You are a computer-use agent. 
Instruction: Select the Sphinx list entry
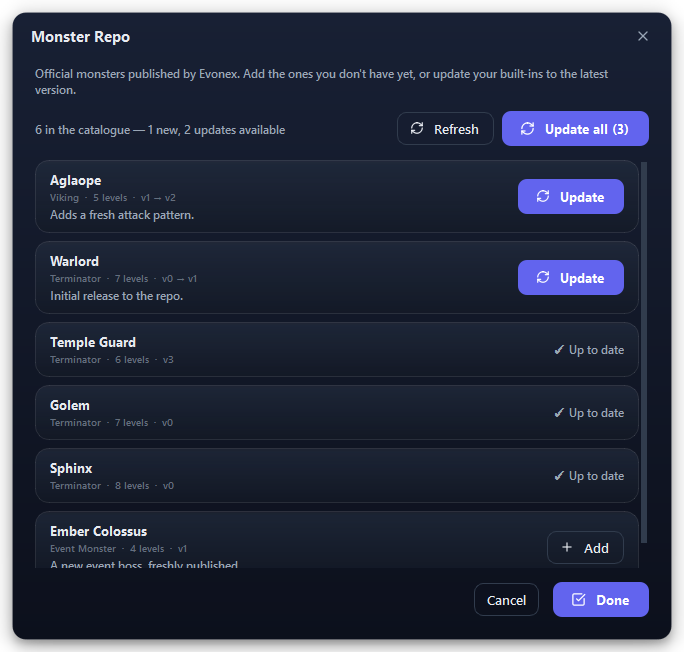[x=337, y=476]
